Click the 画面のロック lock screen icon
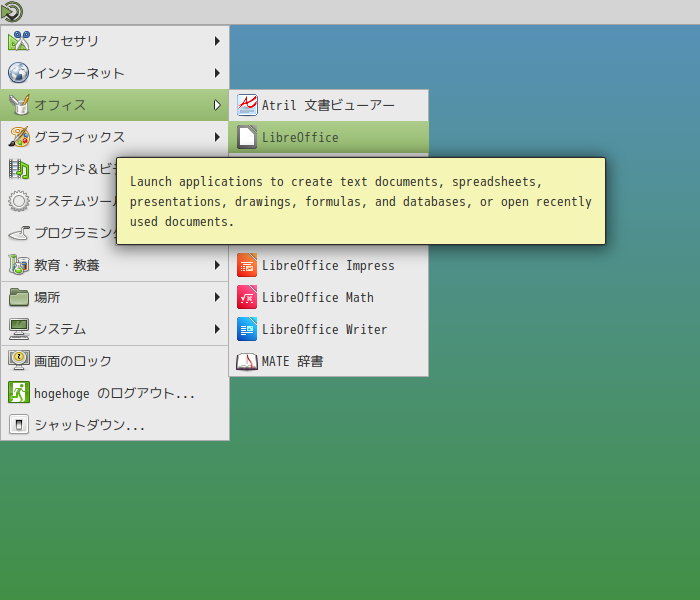Image resolution: width=700 pixels, height=600 pixels. [x=19, y=361]
